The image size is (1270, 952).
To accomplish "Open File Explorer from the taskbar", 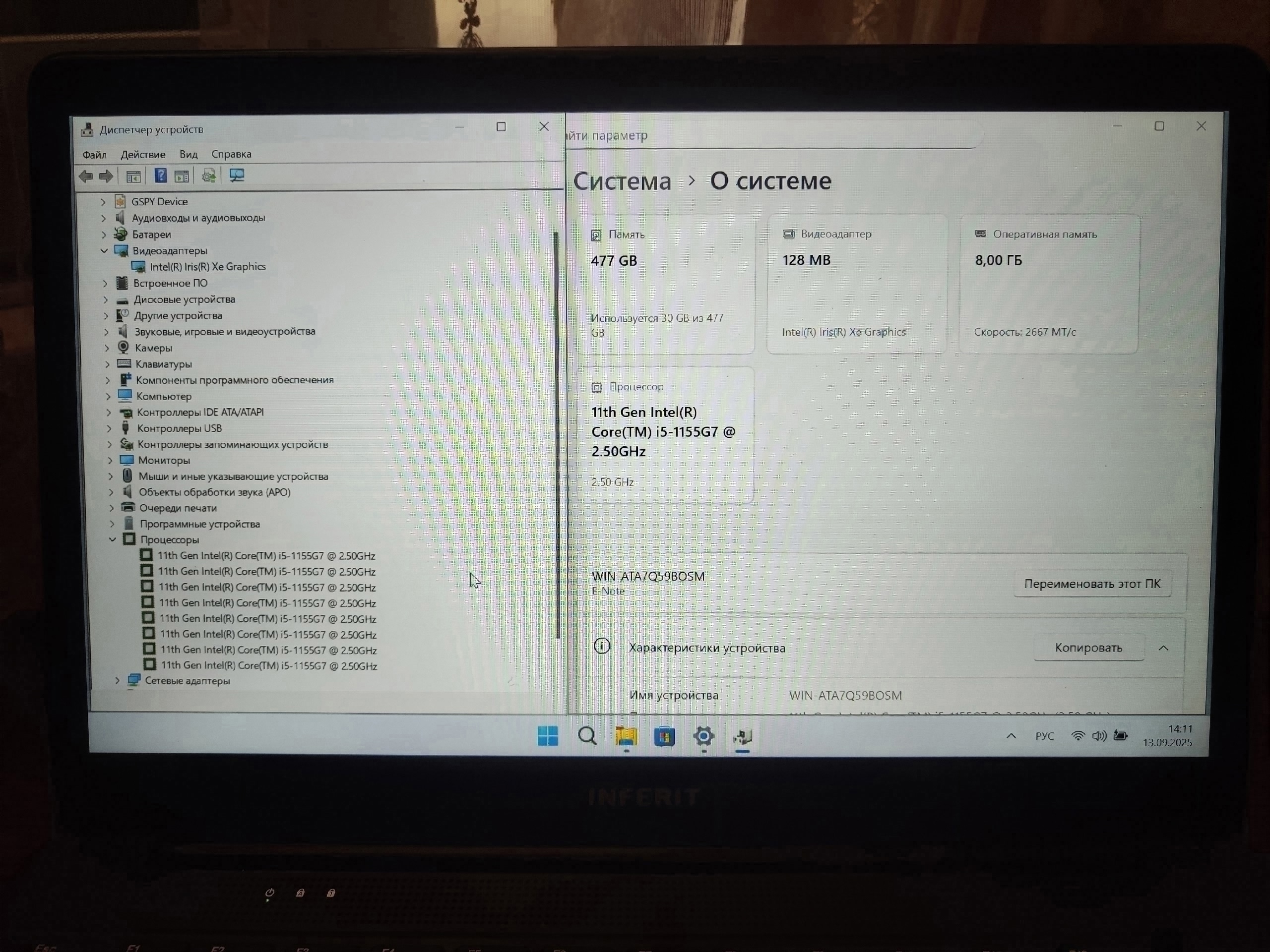I will coord(626,736).
